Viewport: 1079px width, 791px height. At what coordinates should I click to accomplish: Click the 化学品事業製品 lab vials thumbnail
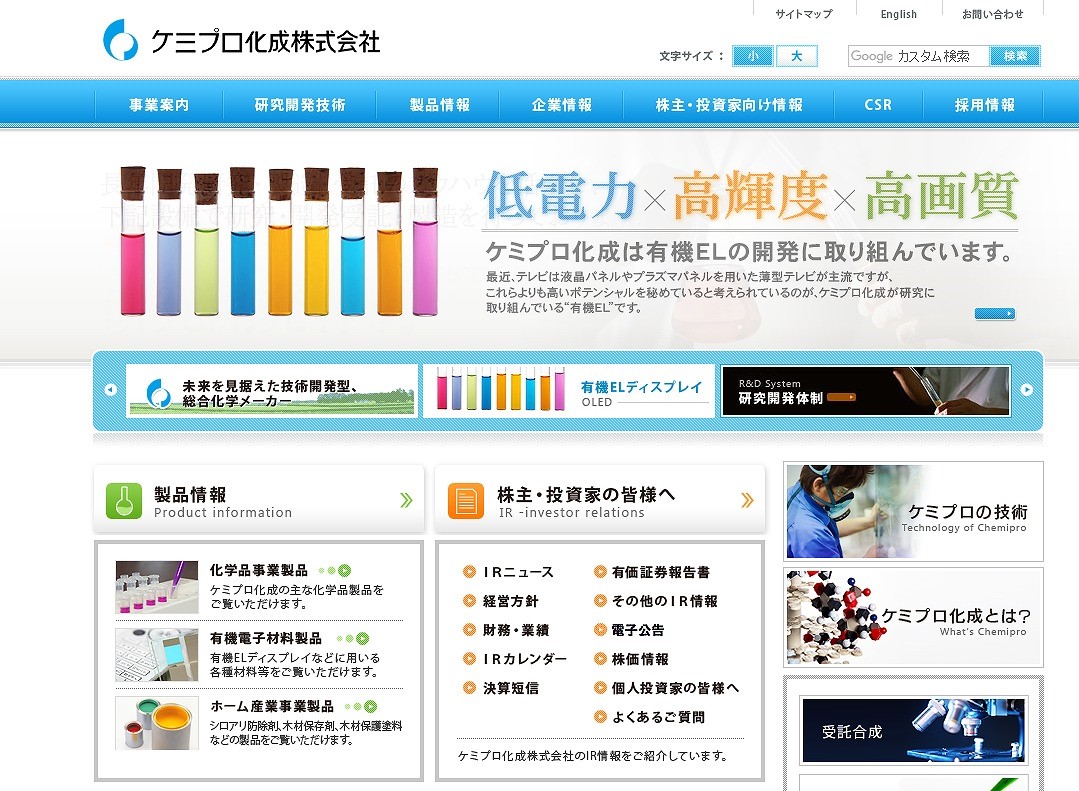tap(157, 587)
